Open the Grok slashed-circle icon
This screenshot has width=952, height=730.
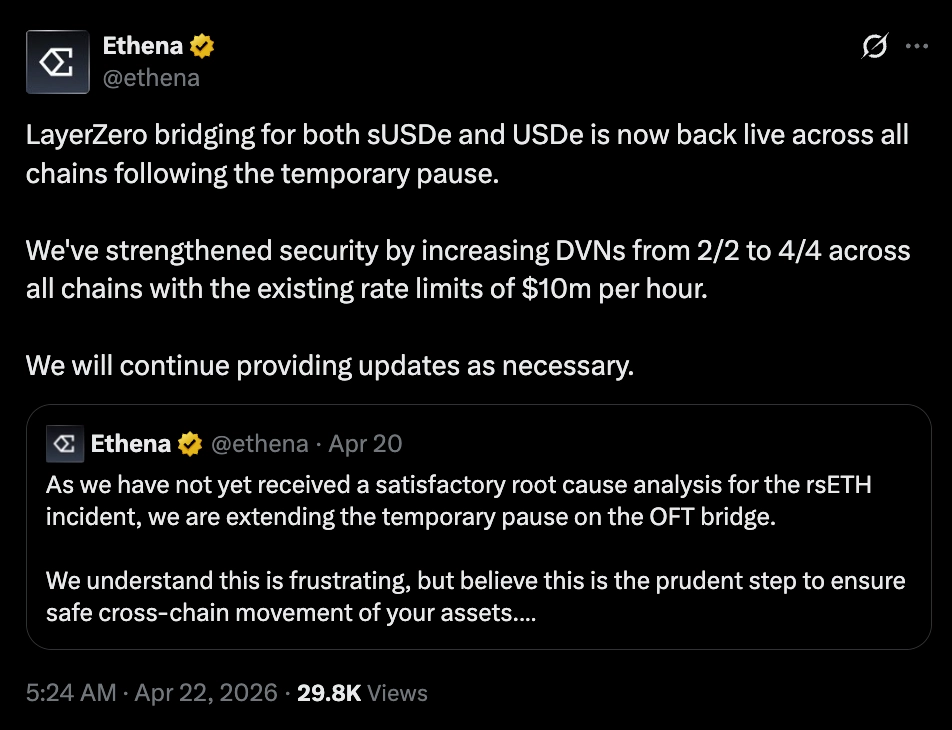[875, 46]
